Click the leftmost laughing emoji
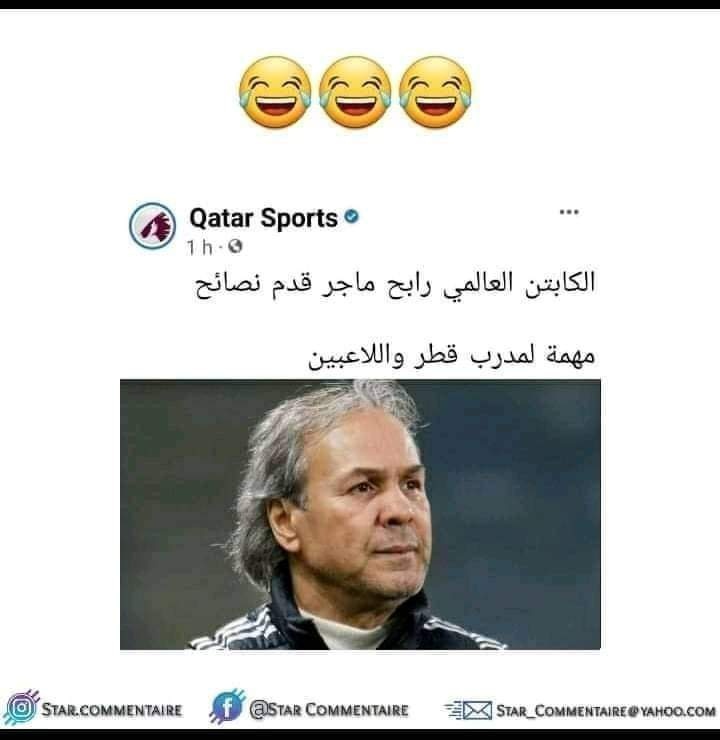Screen dimensions: 720x740 pyautogui.click(x=275, y=92)
